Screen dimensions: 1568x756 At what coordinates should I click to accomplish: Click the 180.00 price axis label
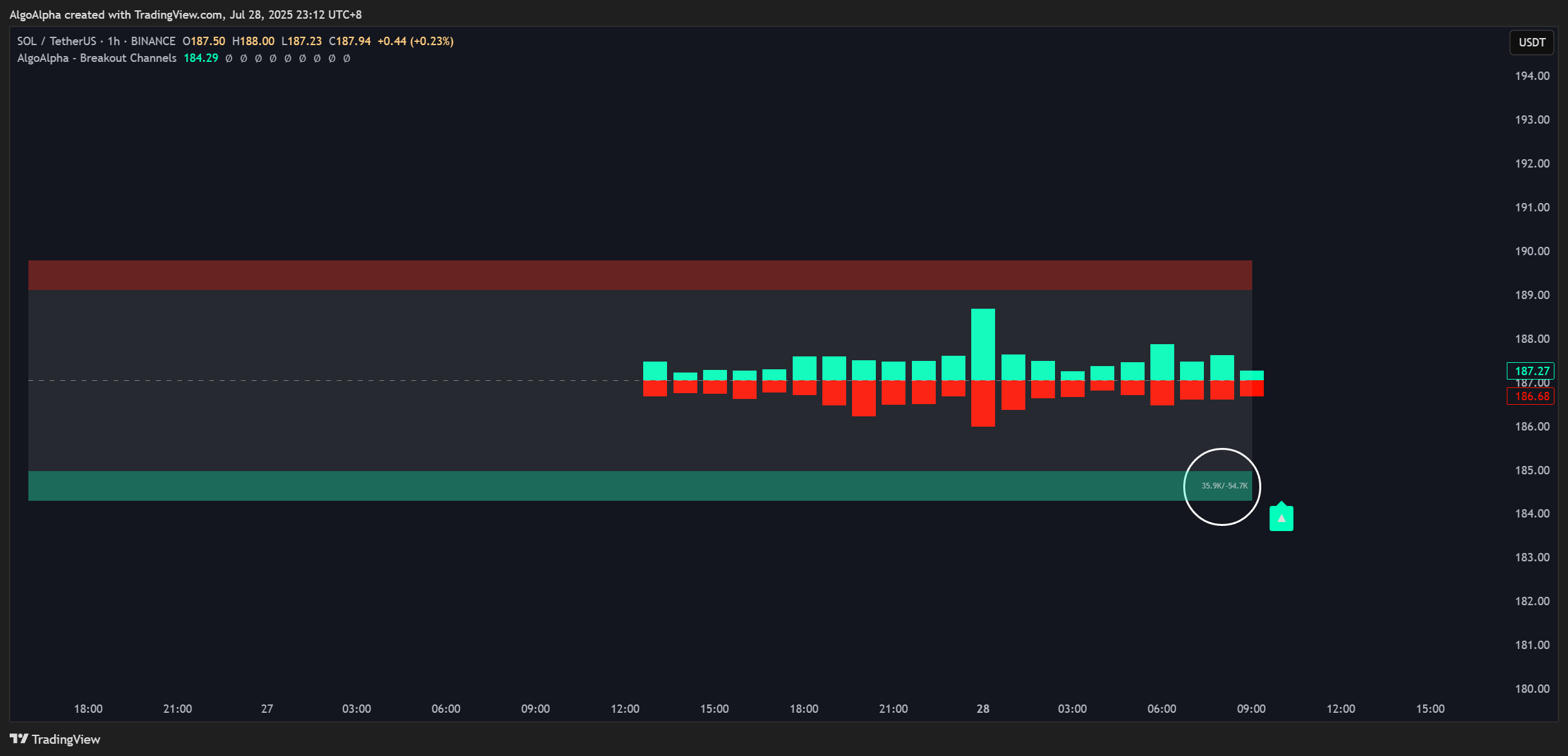coord(1532,689)
